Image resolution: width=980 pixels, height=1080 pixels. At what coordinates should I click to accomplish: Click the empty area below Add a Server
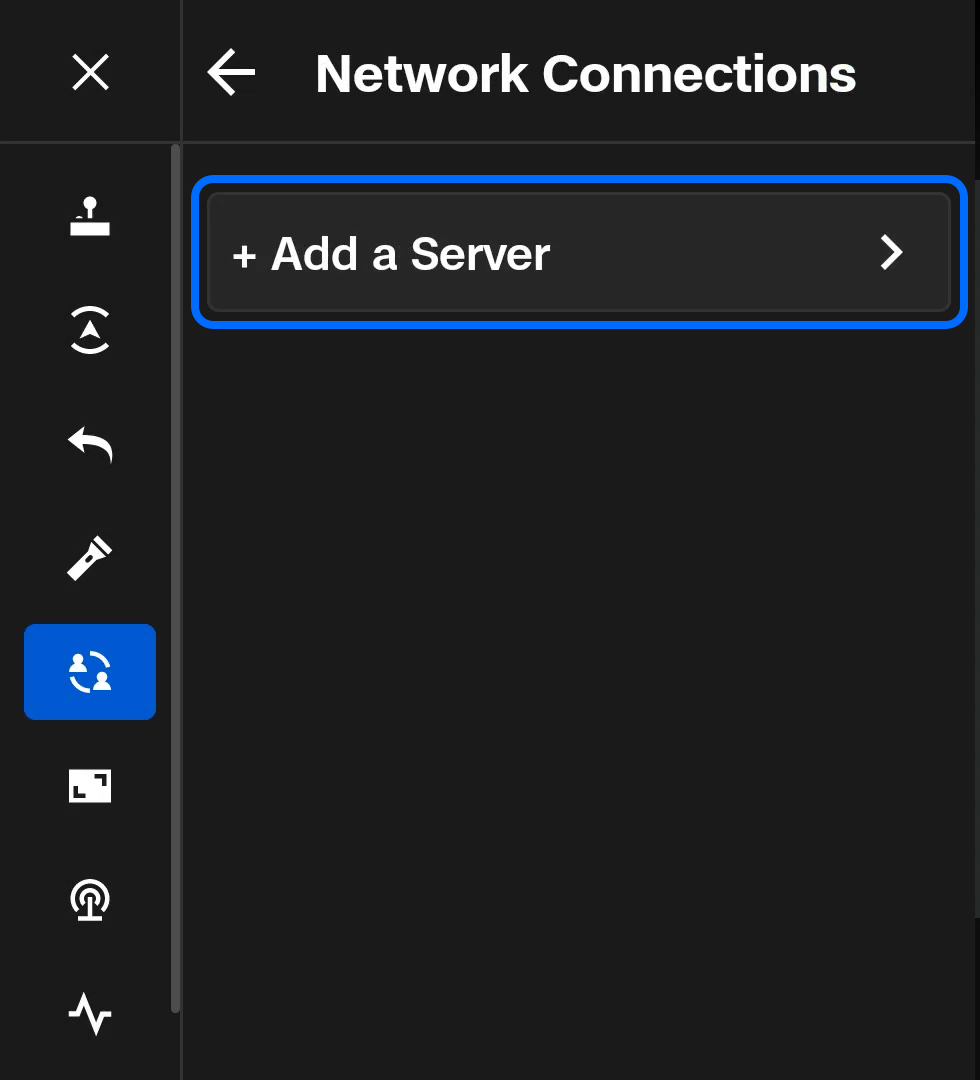tap(578, 650)
